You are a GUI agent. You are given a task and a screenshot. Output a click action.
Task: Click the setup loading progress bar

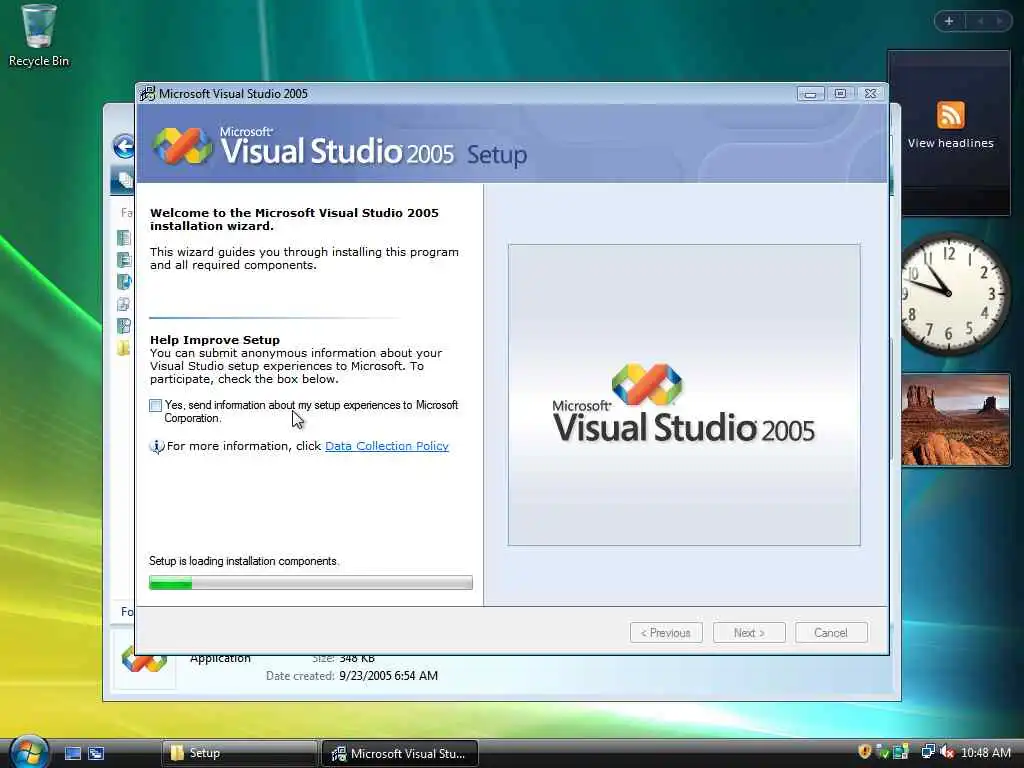pos(311,583)
